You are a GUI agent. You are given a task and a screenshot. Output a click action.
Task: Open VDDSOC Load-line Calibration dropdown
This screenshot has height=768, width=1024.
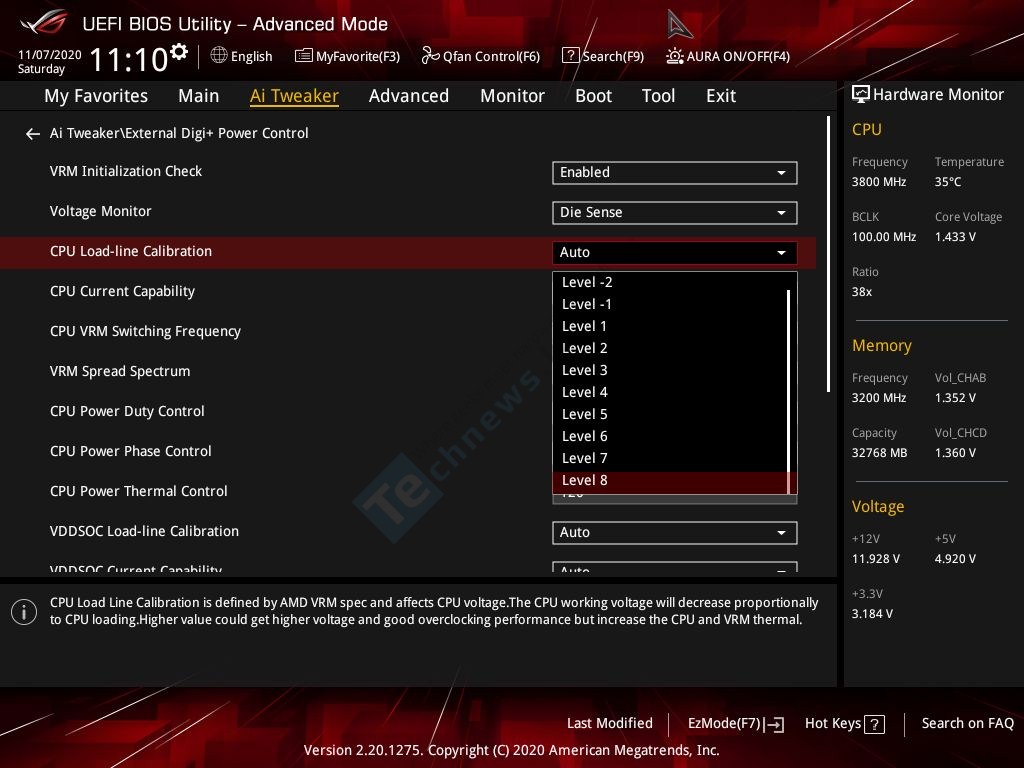pyautogui.click(x=675, y=532)
